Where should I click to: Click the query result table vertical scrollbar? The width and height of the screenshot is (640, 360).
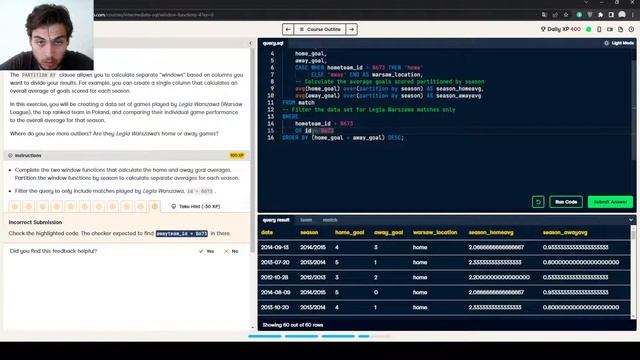633,271
